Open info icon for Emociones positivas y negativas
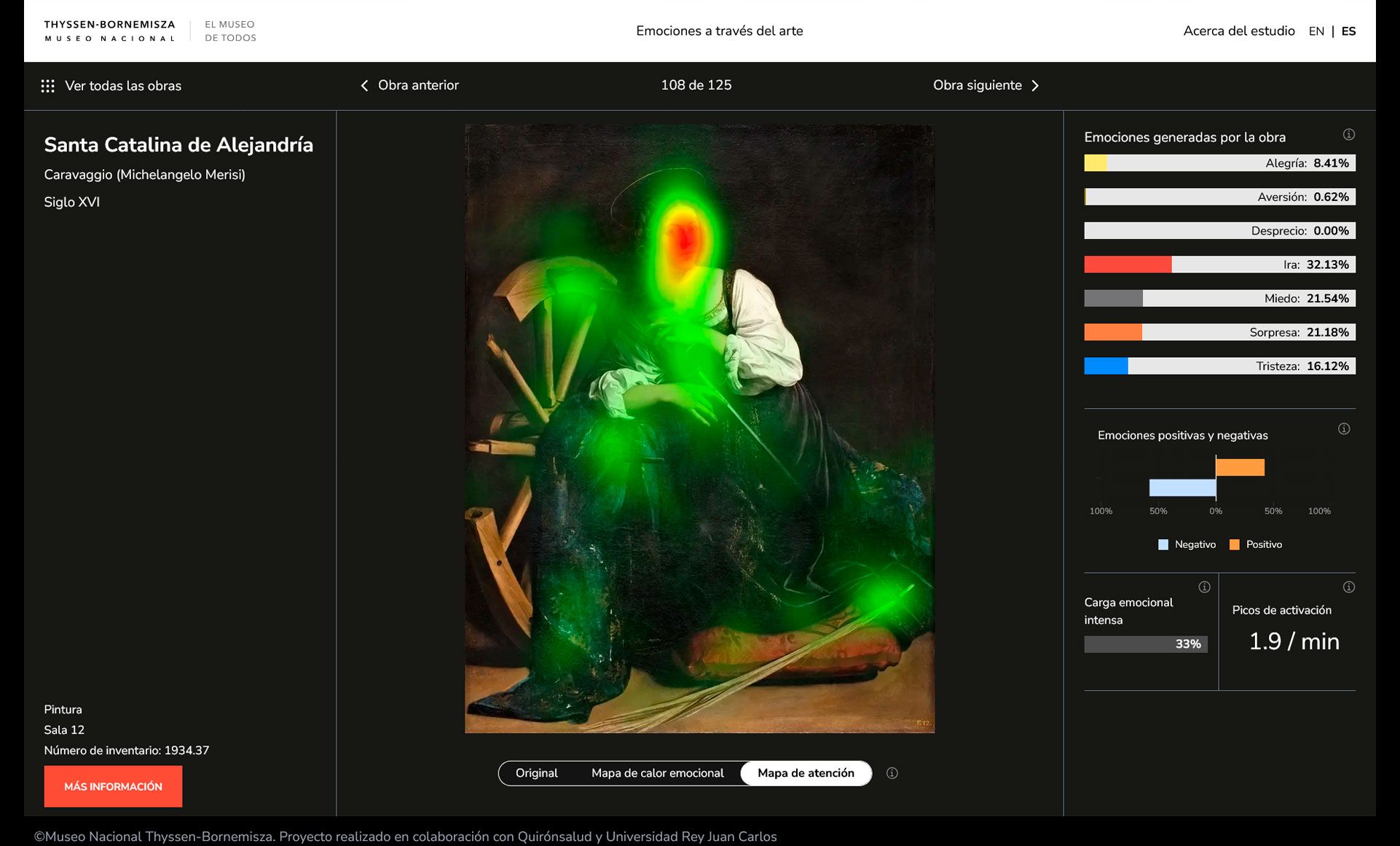Screen dimensions: 1400x846 (1344, 429)
